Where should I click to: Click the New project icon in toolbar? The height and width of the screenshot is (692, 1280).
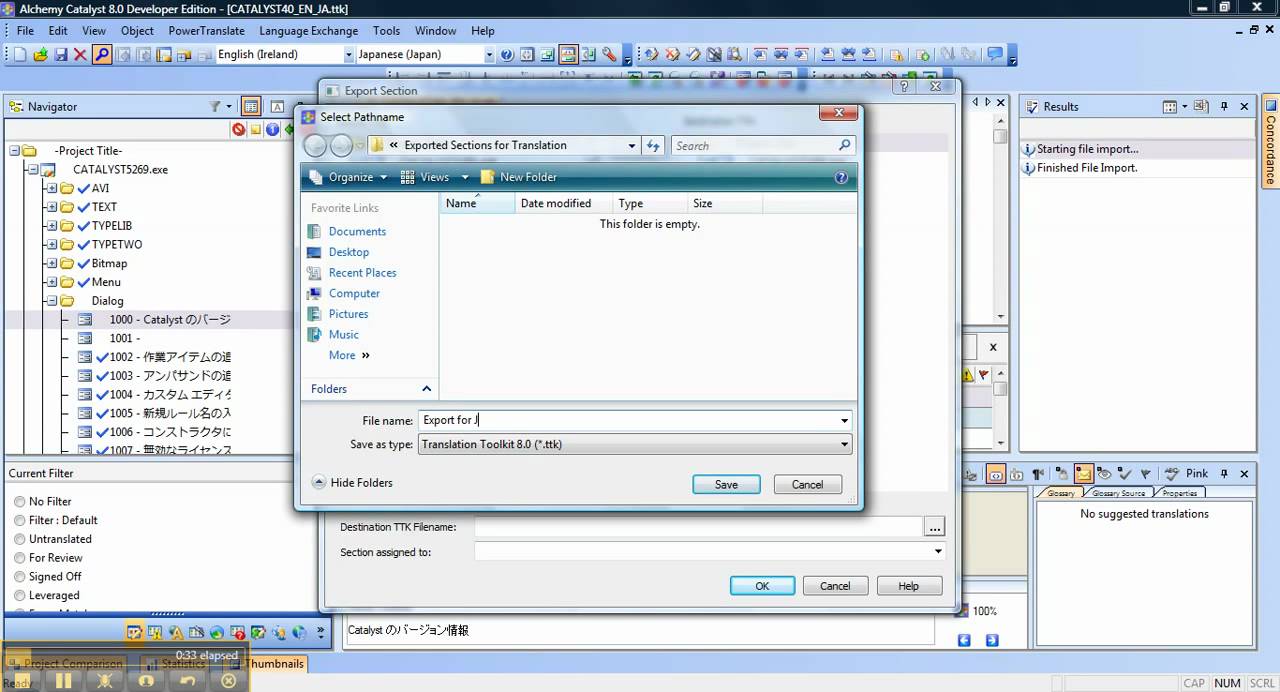click(20, 55)
